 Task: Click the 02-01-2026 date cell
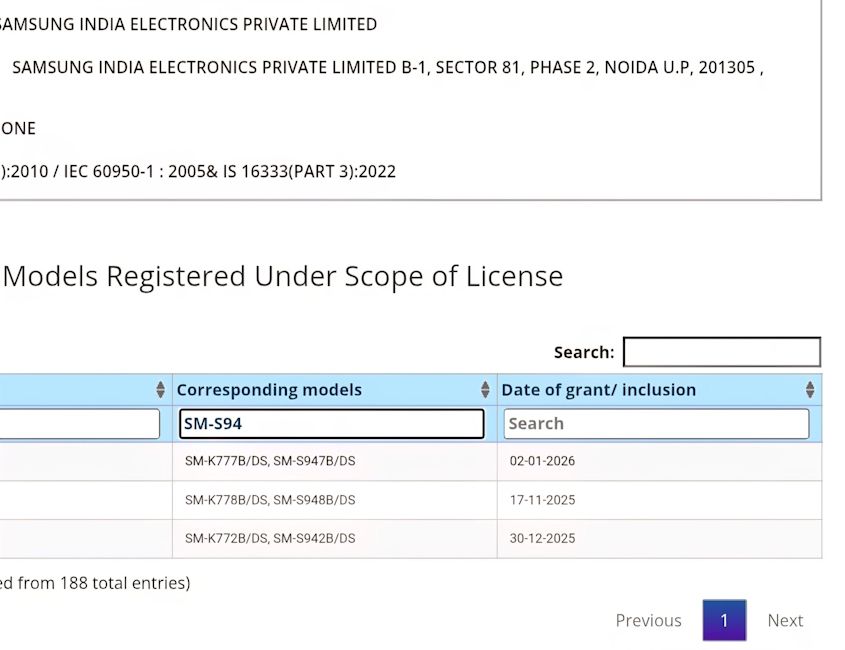tap(542, 461)
